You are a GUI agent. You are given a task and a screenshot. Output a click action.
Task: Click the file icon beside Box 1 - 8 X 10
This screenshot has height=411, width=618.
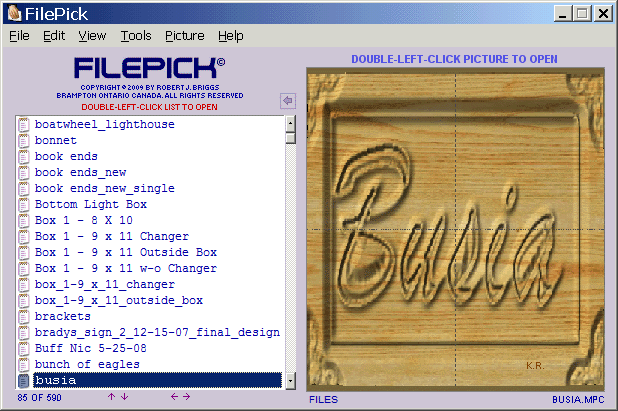pos(24,221)
